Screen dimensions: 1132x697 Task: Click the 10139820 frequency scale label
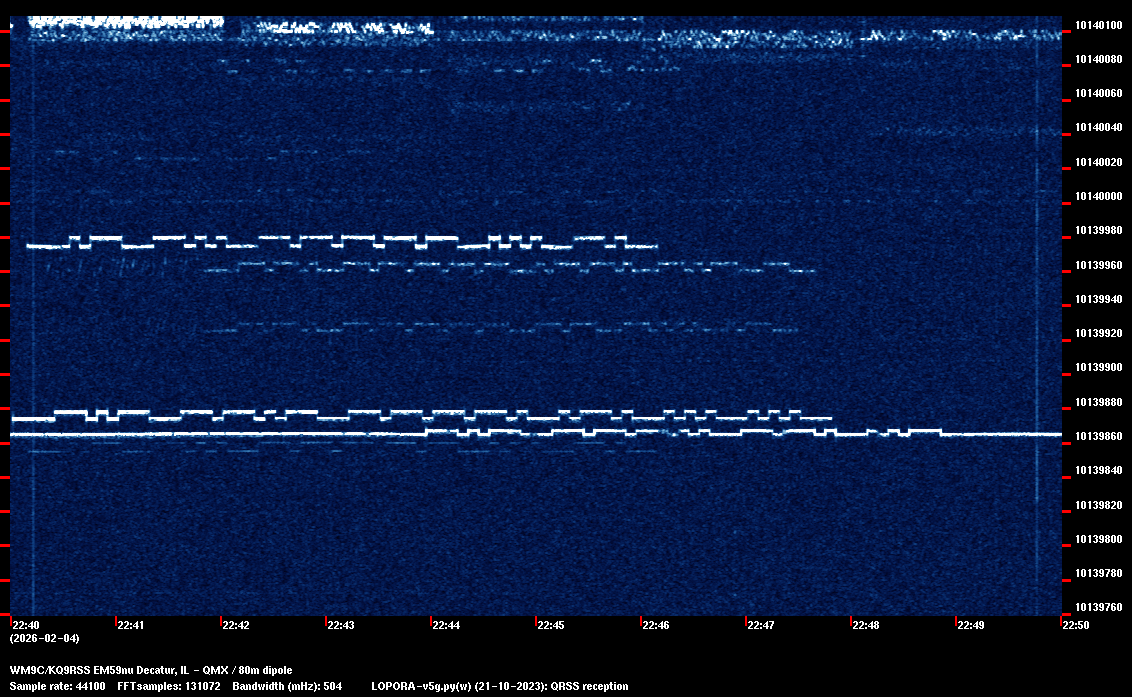[x=1097, y=505]
